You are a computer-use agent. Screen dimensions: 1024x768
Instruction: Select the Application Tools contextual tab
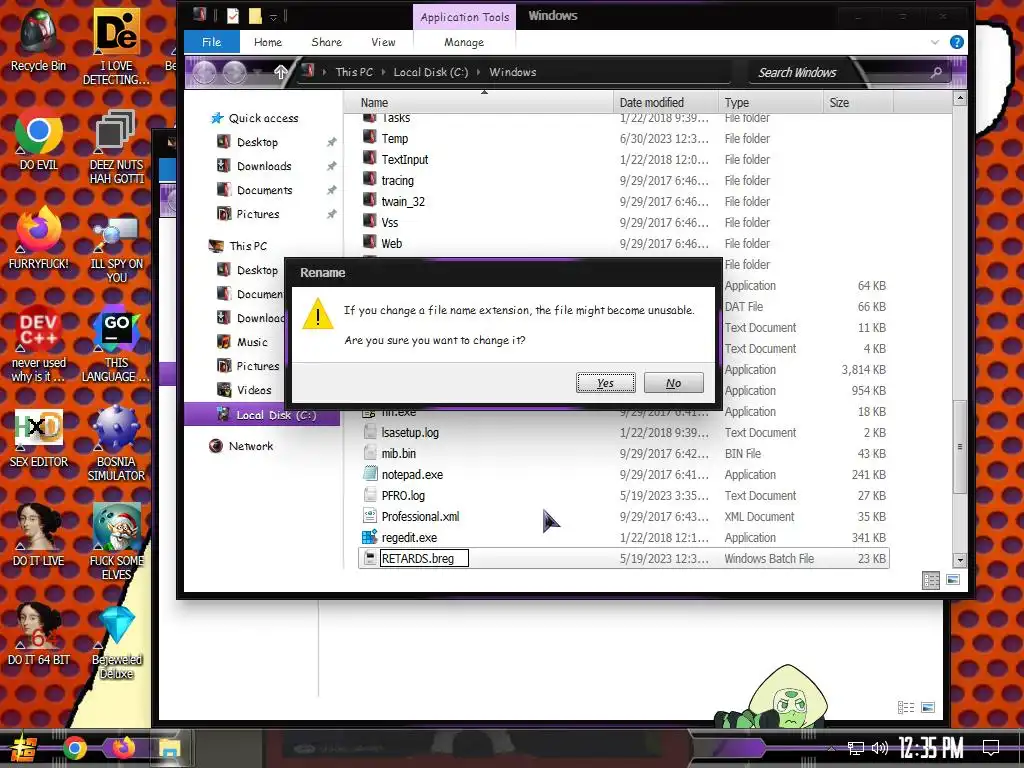[464, 17]
